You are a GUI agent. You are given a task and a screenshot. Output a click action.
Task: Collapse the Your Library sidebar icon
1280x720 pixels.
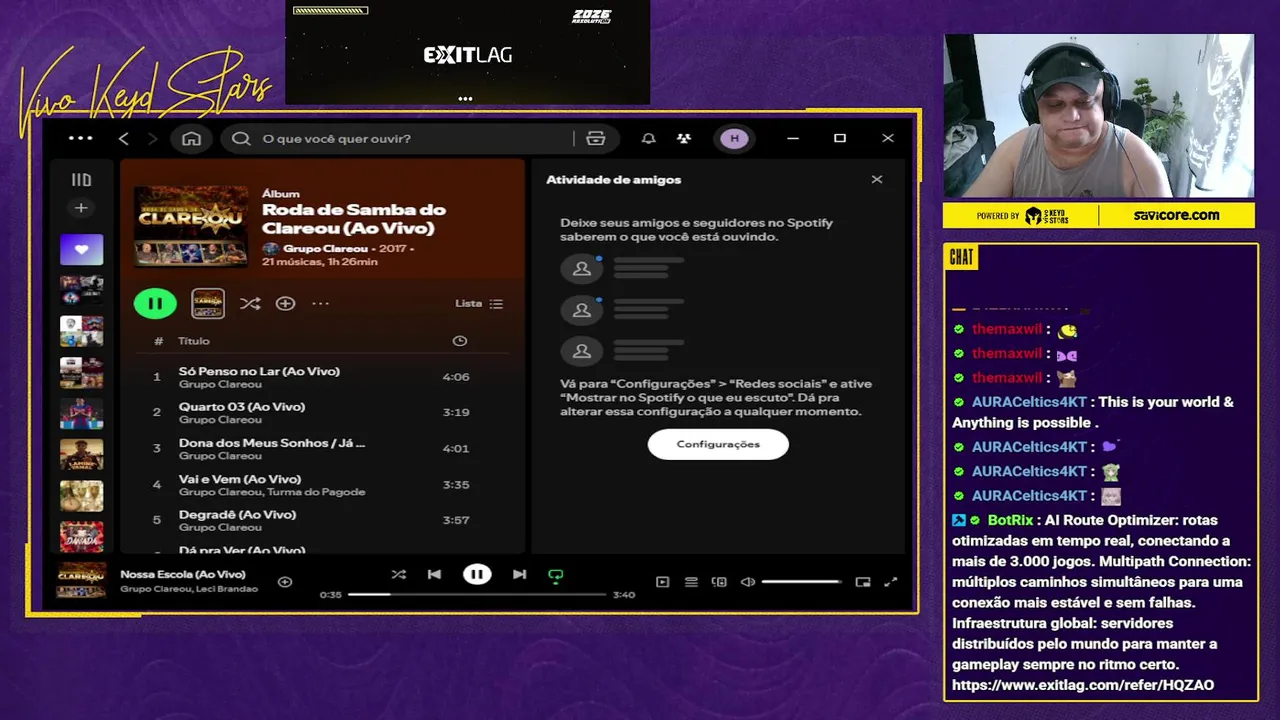(x=81, y=180)
